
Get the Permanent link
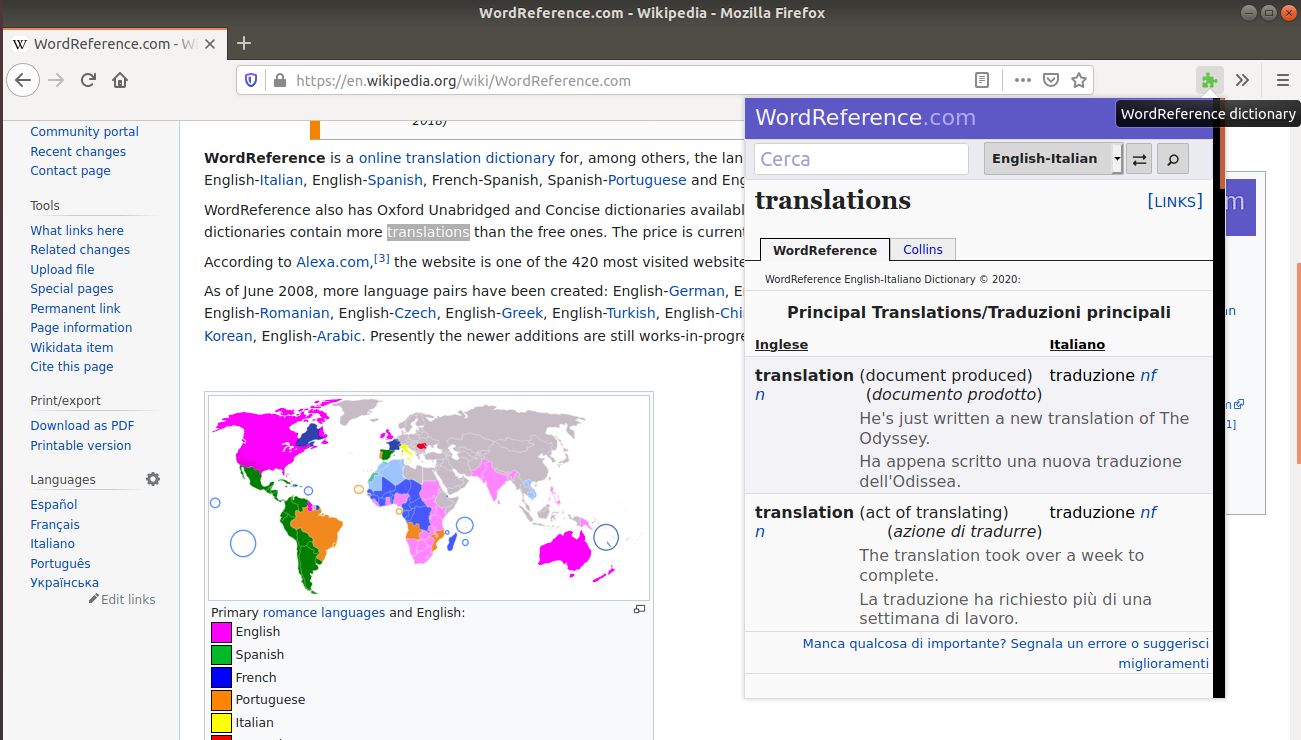click(75, 308)
